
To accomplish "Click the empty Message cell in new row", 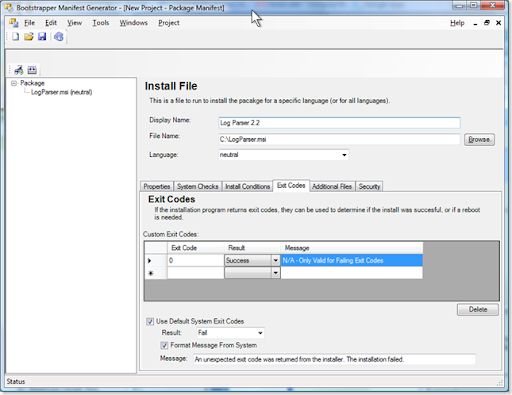I will point(352,273).
